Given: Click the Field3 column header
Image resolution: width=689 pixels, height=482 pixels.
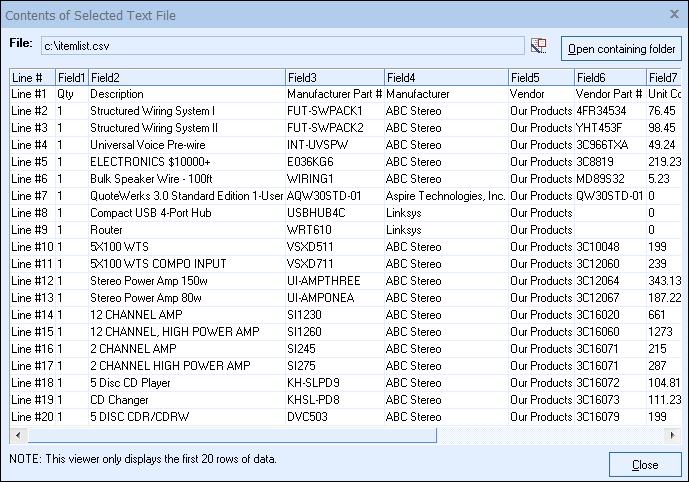Looking at the screenshot, I should tap(333, 77).
